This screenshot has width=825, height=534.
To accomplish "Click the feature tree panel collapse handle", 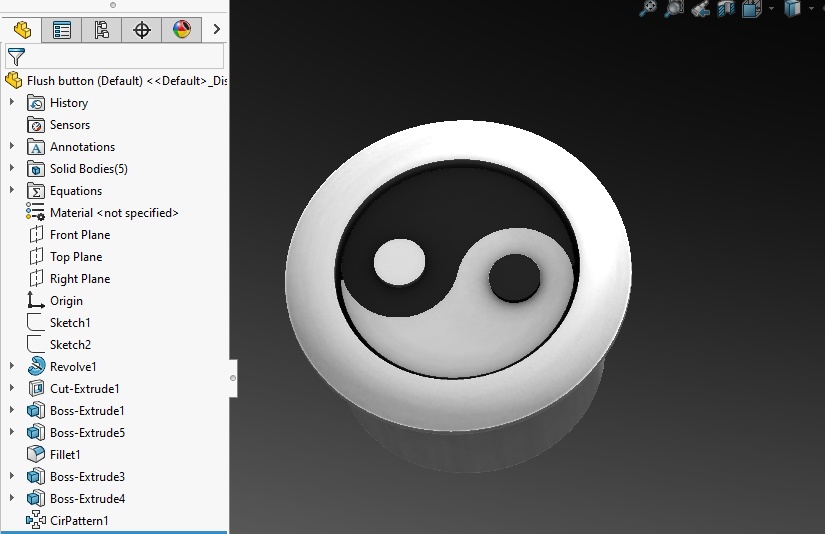I will pos(233,378).
